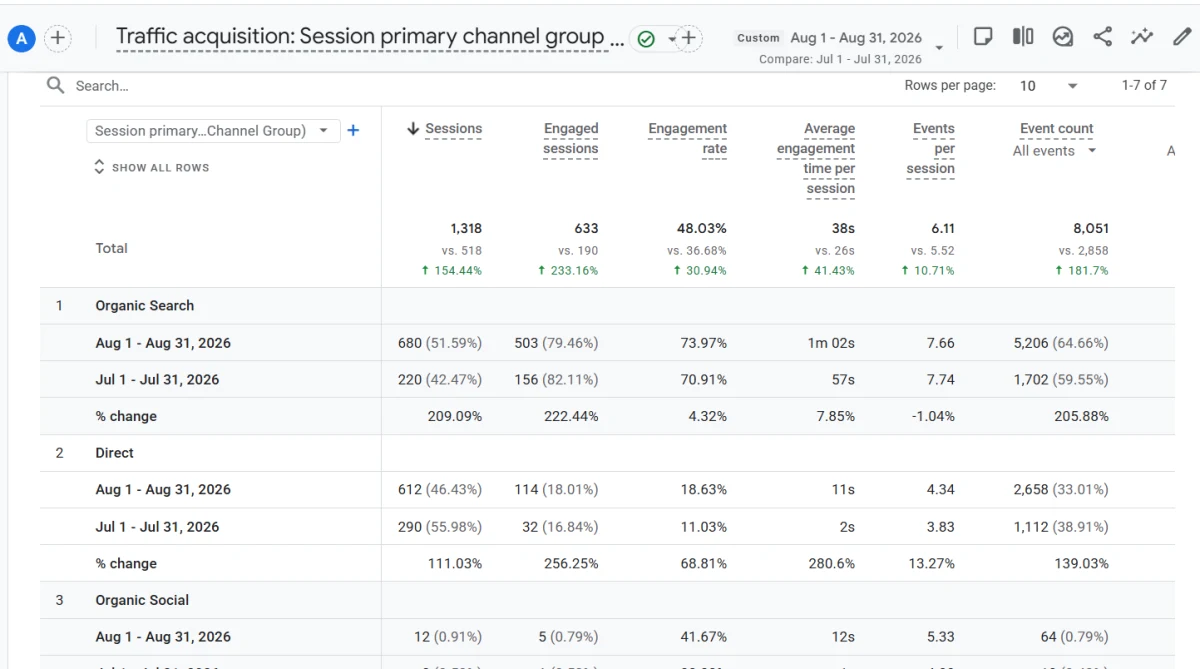Image resolution: width=1200 pixels, height=669 pixels.
Task: Click total event count 8,051
Action: pos(1091,229)
